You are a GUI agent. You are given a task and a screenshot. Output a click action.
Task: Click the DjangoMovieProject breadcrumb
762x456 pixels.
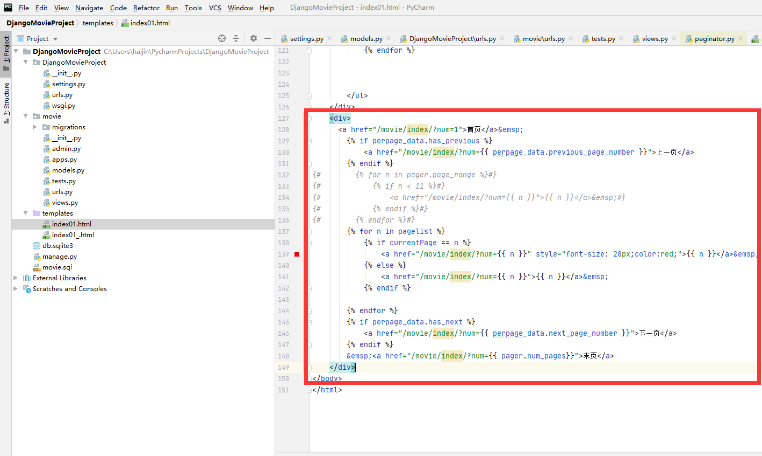(x=40, y=23)
